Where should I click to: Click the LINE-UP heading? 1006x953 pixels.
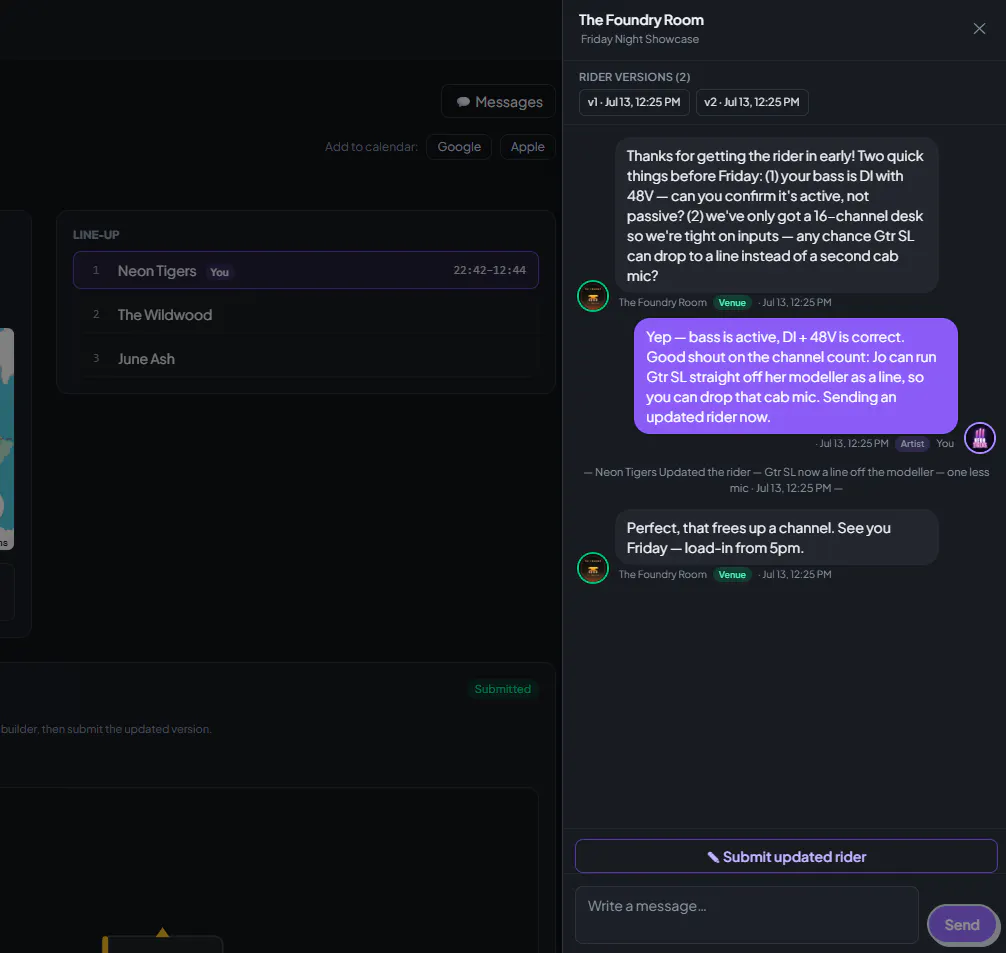click(x=96, y=235)
